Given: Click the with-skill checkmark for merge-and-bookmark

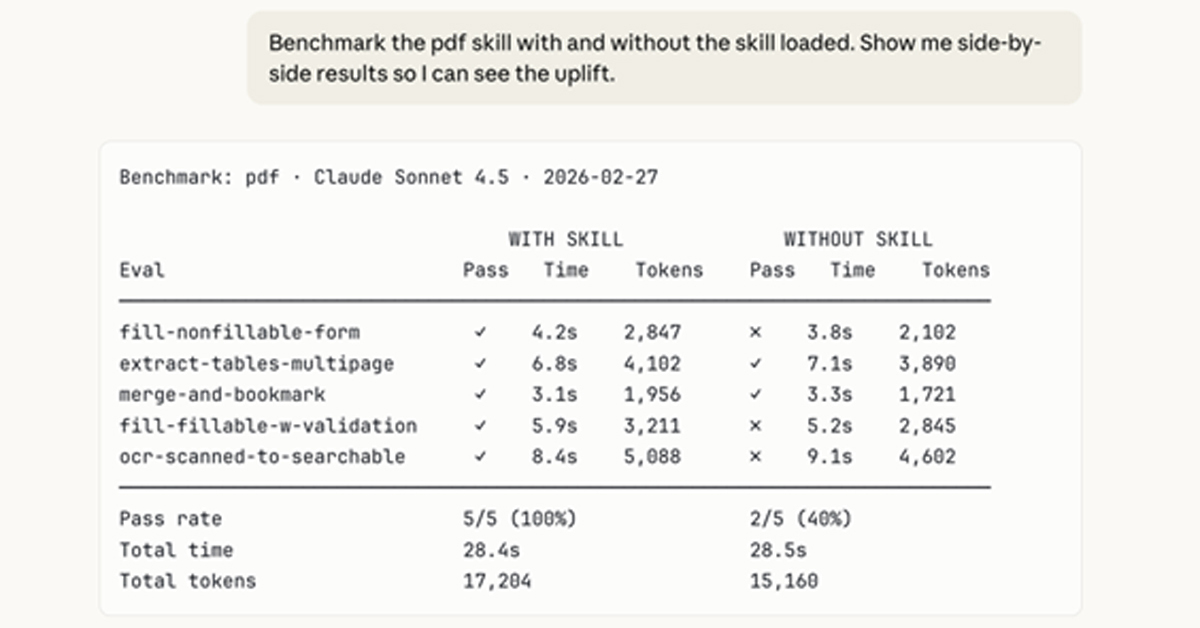Looking at the screenshot, I should coord(481,395).
